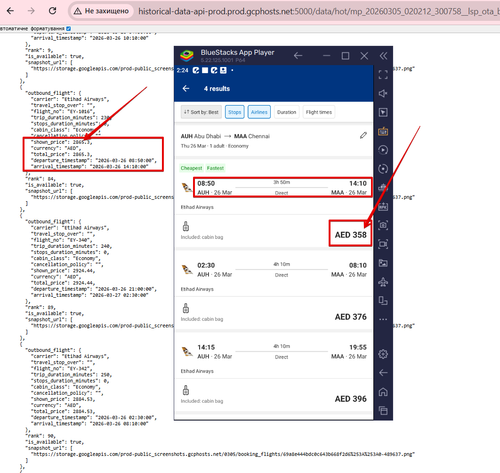Screen dimensions: 500x473
Task: Open BlueStacks settings gear
Action: [x=383, y=354]
